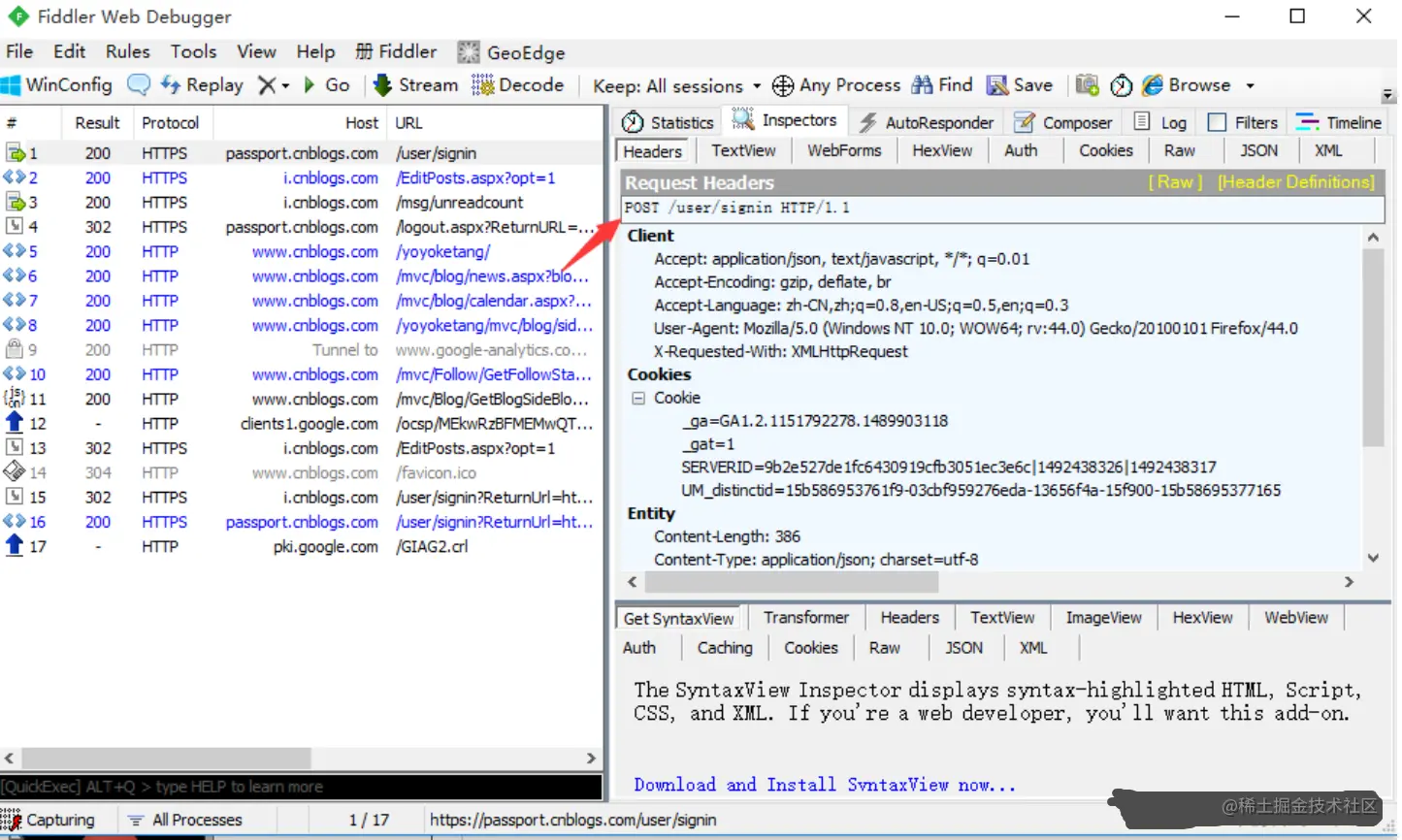The width and height of the screenshot is (1402, 840).
Task: Click the arrows icon of session 16
Action: click(15, 522)
